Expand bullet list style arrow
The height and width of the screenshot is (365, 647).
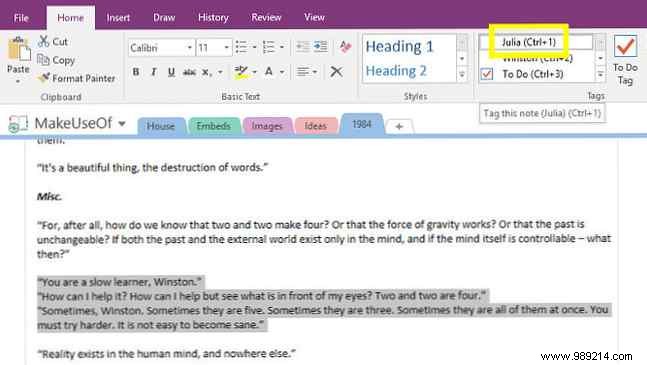click(x=254, y=47)
